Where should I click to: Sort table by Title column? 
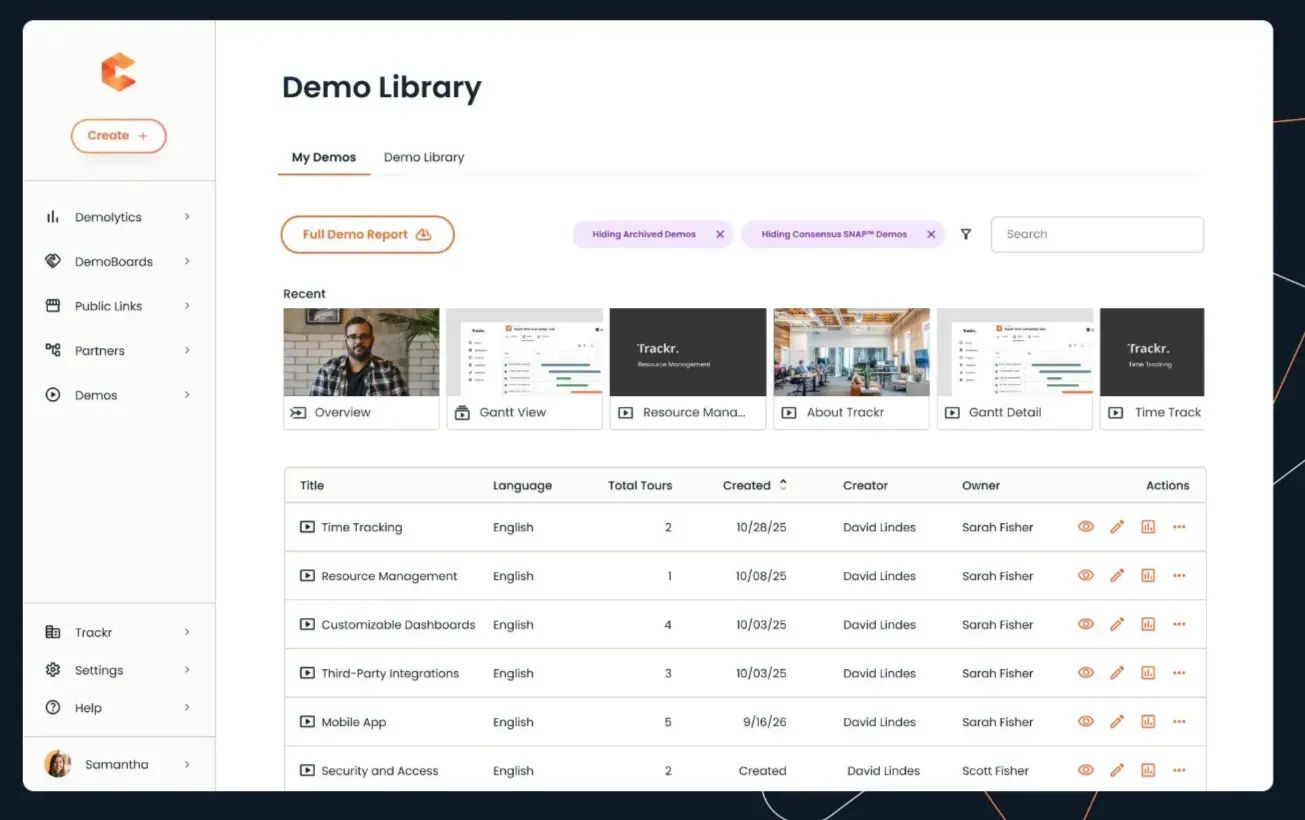click(x=312, y=485)
